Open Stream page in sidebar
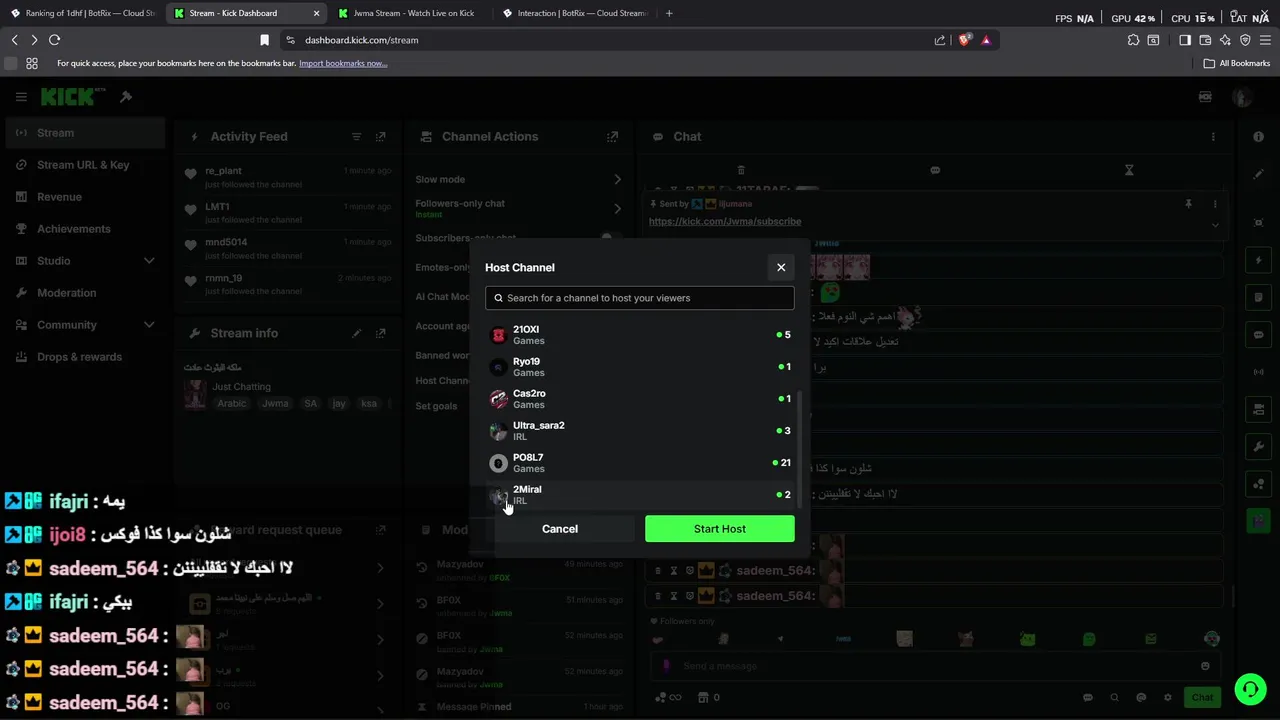Viewport: 1280px width, 720px height. pos(83,133)
